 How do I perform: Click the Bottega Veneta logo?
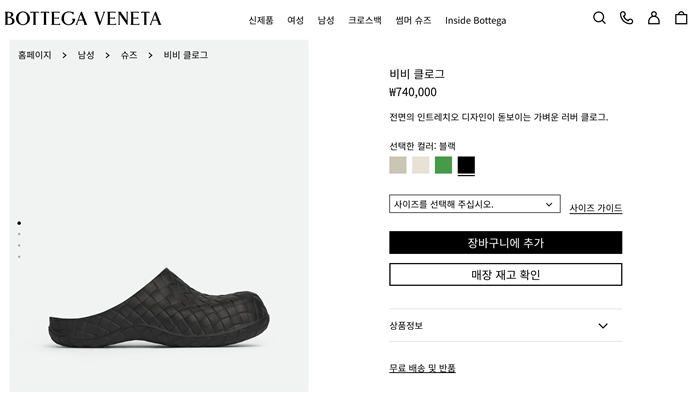tap(83, 19)
